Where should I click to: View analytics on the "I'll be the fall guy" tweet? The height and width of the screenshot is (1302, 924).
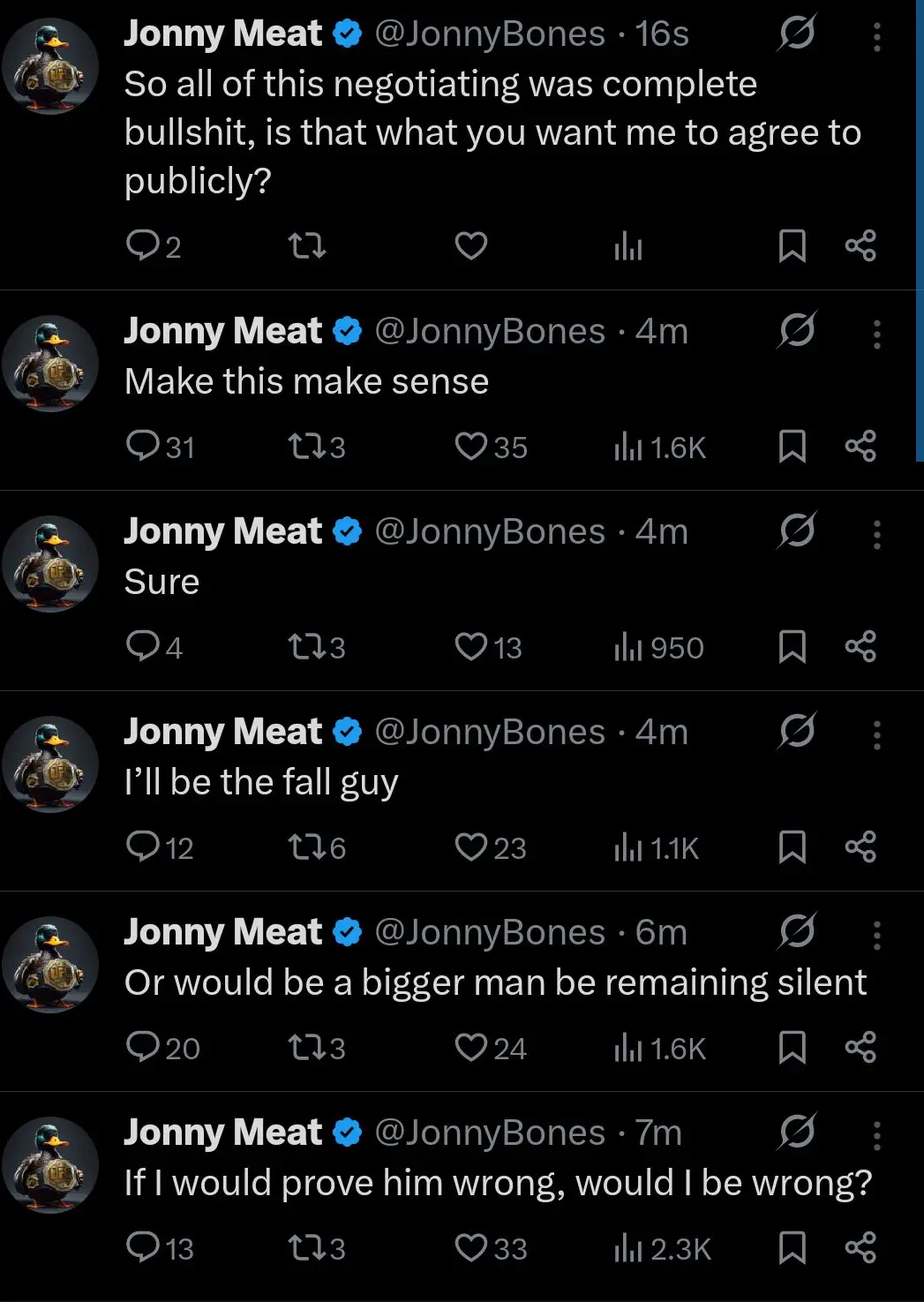point(627,847)
